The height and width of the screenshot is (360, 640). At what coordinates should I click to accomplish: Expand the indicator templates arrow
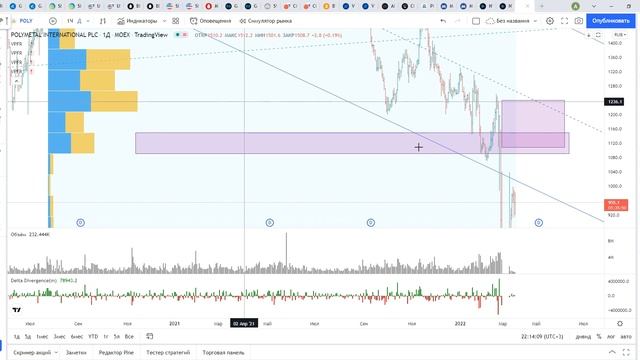pos(164,21)
